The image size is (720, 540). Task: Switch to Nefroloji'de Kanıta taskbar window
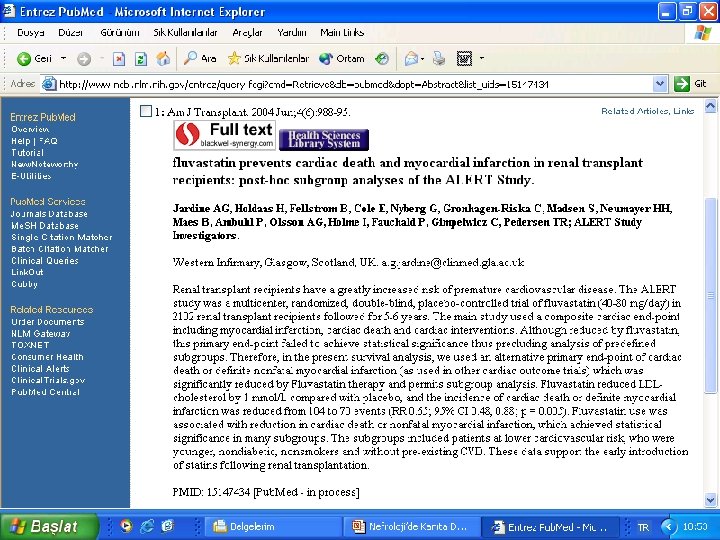[x=412, y=526]
